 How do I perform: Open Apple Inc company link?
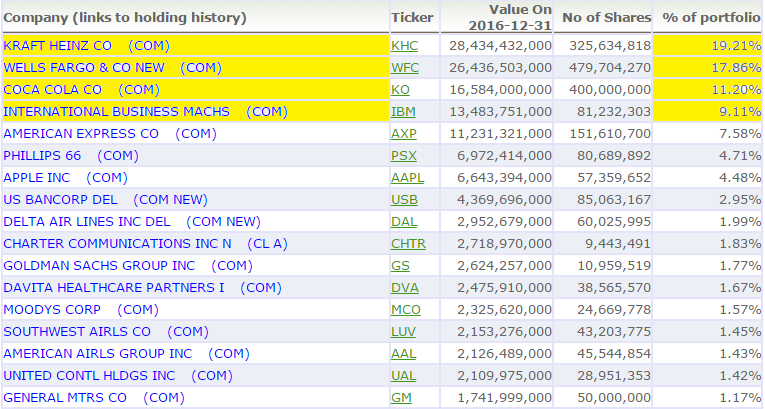[x=66, y=178]
